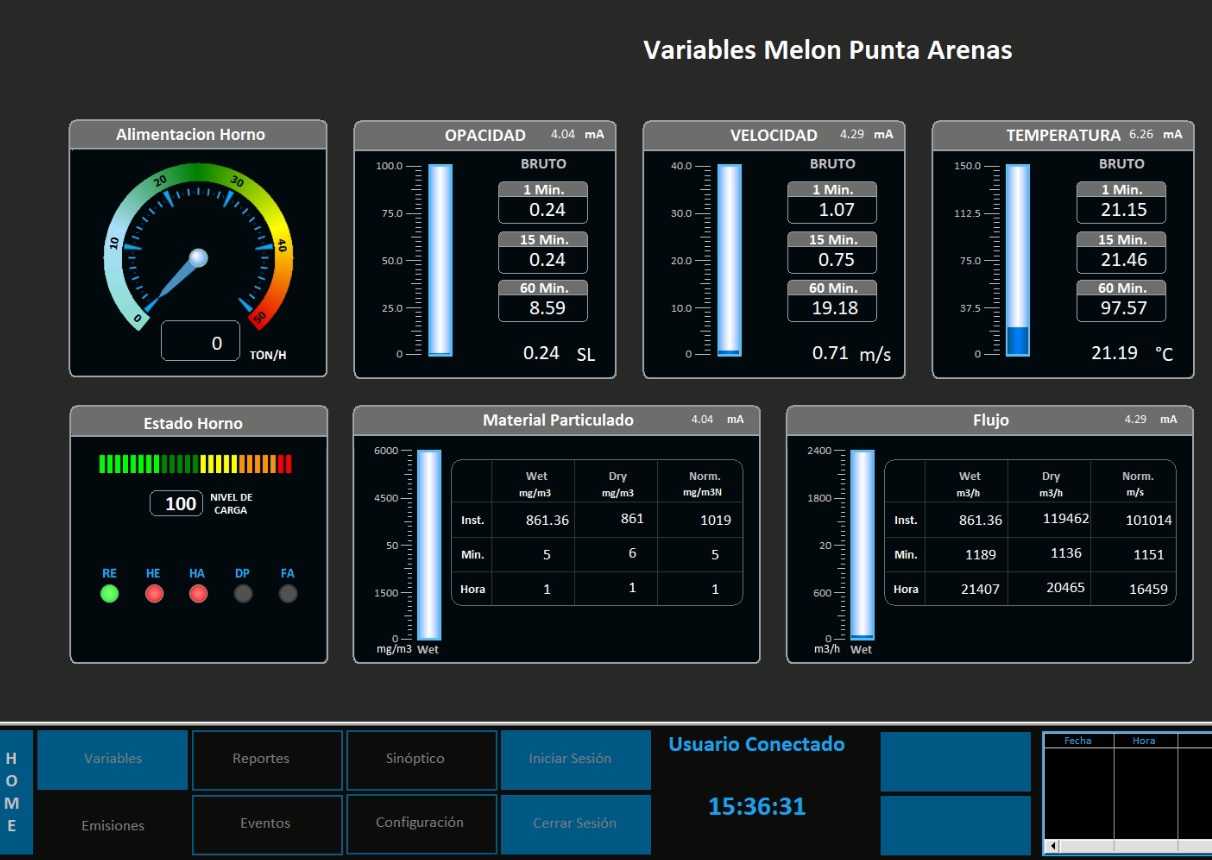Screen dimensions: 1212x860
Task: Click the Alimentacion Horno gauge needle hub
Action: pyautogui.click(x=198, y=258)
